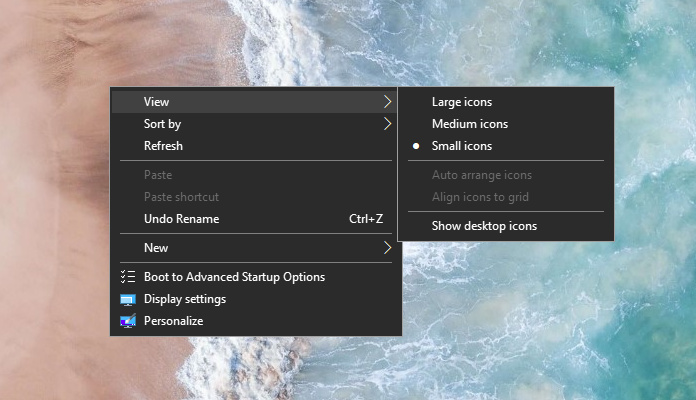The height and width of the screenshot is (400, 696).
Task: Click the Display settings monitor icon
Action: coord(128,300)
